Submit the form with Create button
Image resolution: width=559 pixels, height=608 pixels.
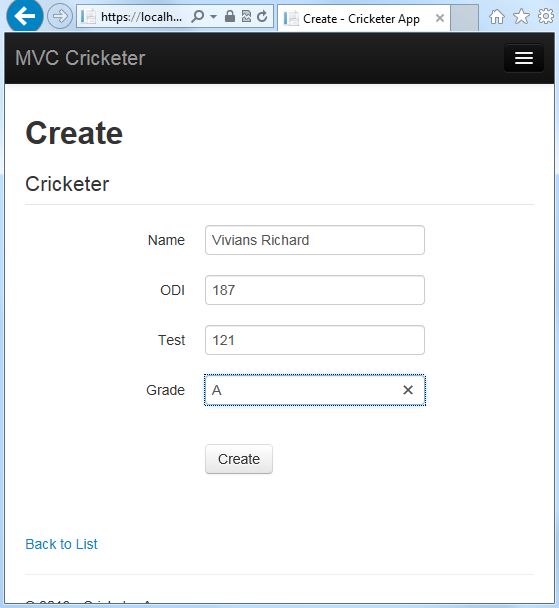(x=239, y=459)
